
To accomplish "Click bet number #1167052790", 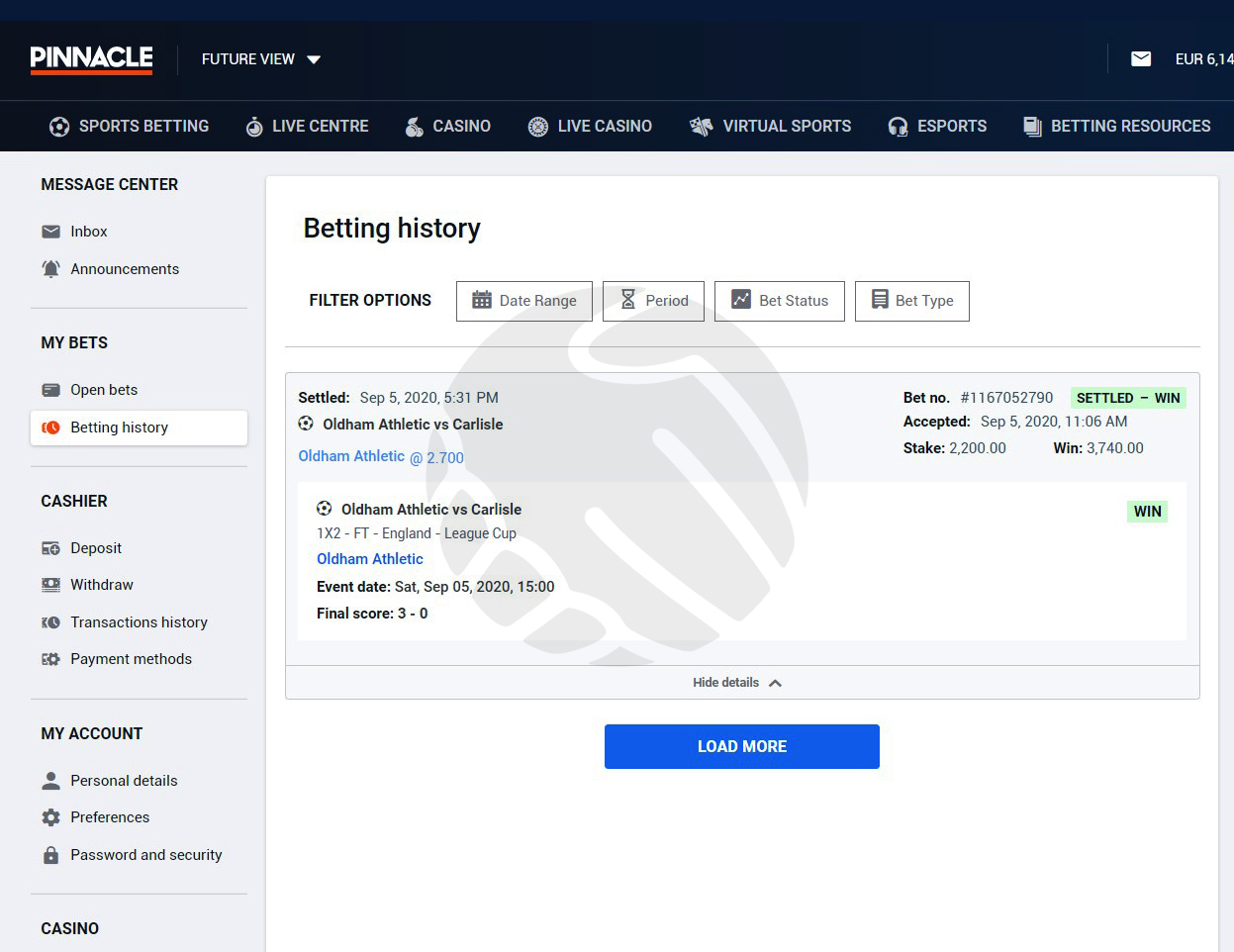I will 1006,398.
